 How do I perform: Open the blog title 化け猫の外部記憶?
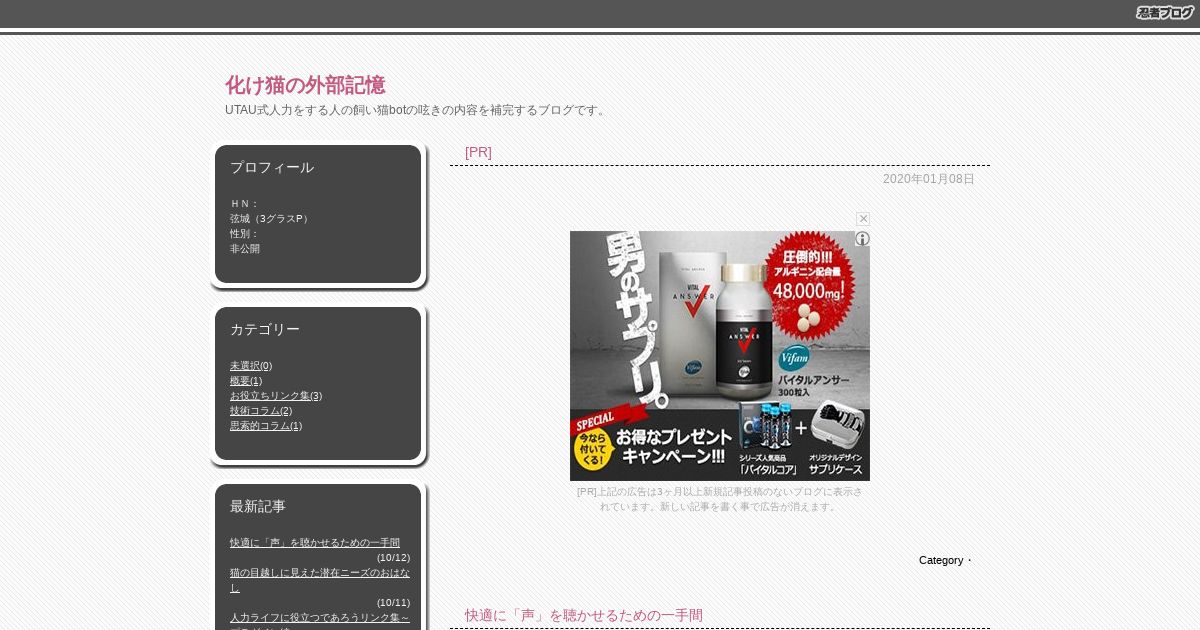point(305,85)
